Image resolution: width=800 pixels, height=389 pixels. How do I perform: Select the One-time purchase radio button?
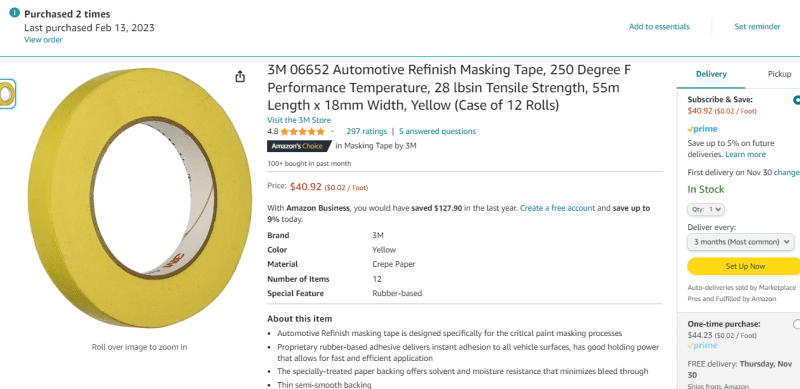tap(796, 324)
